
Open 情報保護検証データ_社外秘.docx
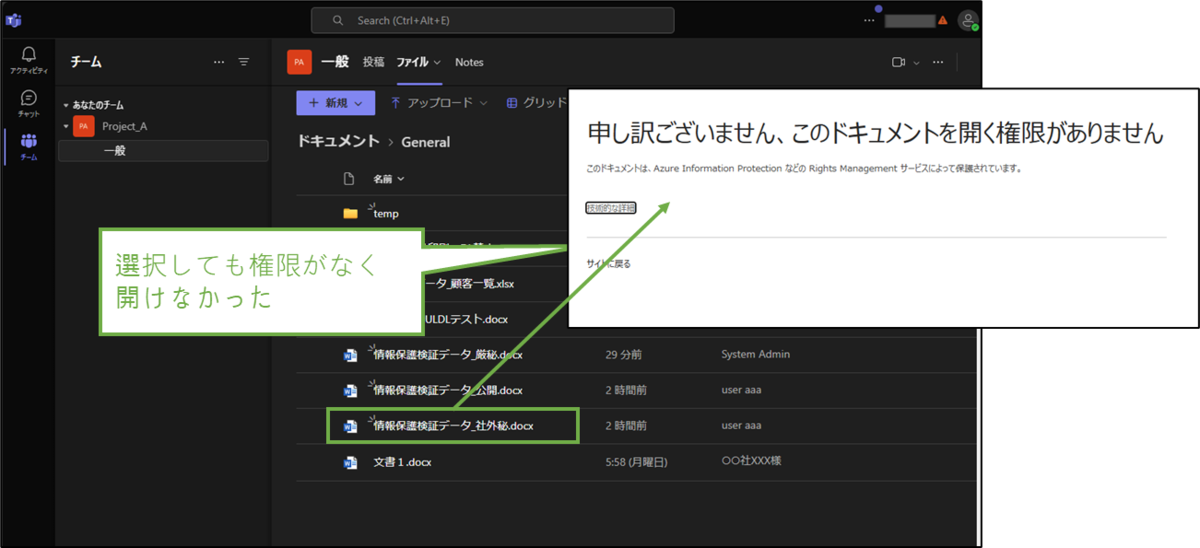[x=453, y=426]
